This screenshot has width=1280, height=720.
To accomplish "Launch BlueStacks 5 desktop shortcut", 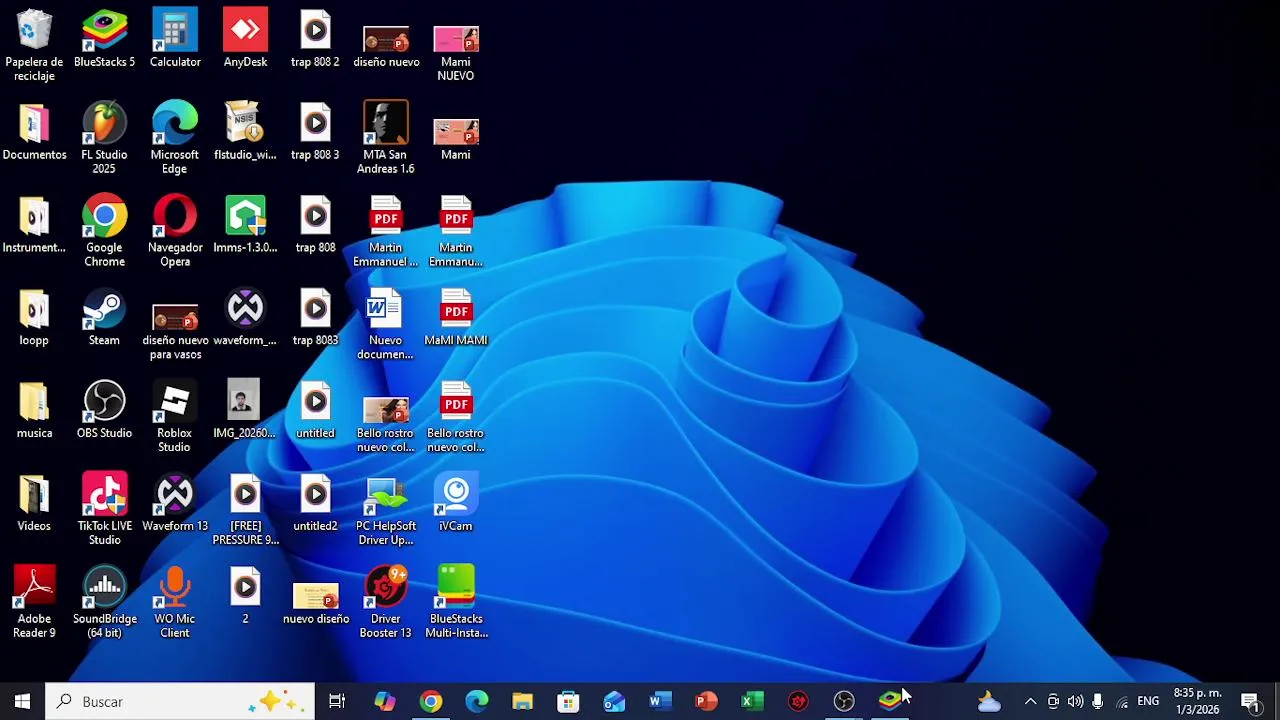I will [x=104, y=39].
